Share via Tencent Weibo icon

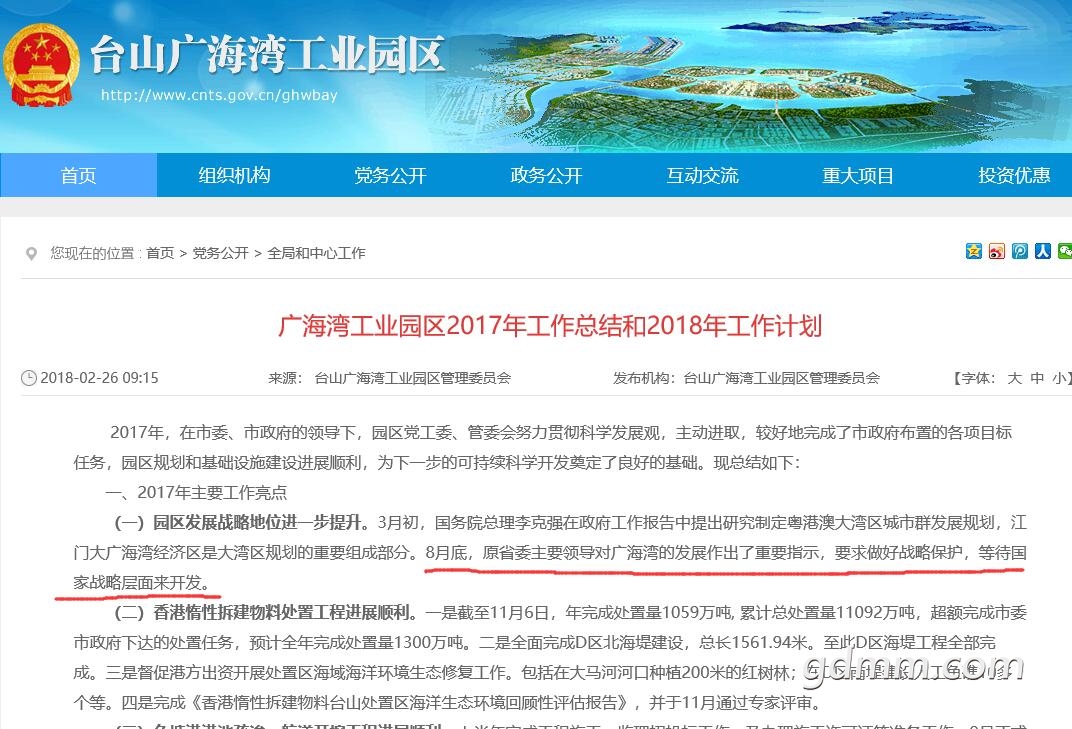[x=1020, y=251]
